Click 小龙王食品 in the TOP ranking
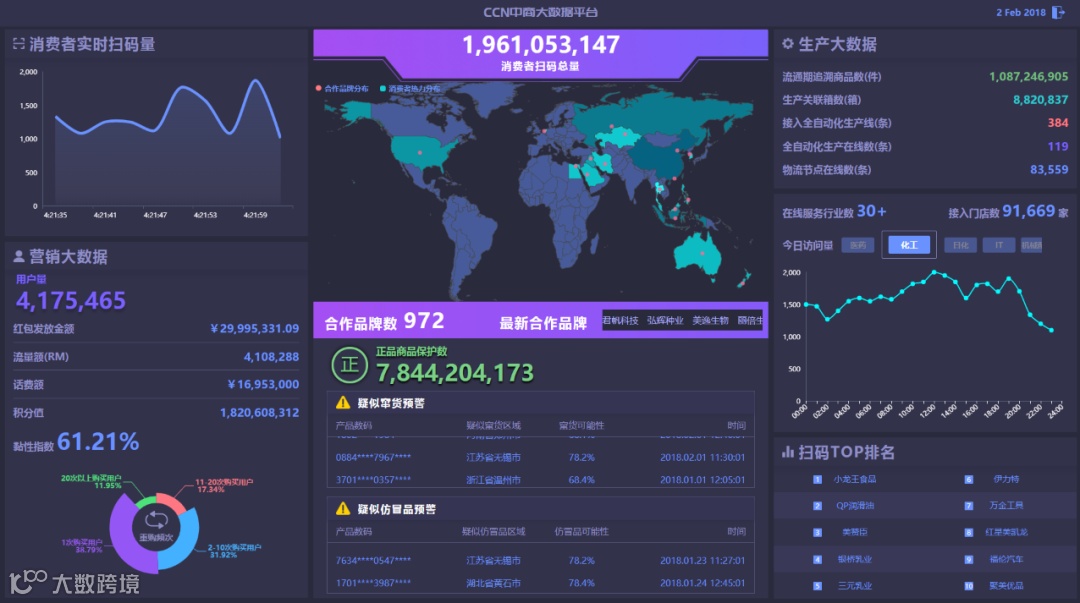The image size is (1080, 603). click(x=855, y=479)
